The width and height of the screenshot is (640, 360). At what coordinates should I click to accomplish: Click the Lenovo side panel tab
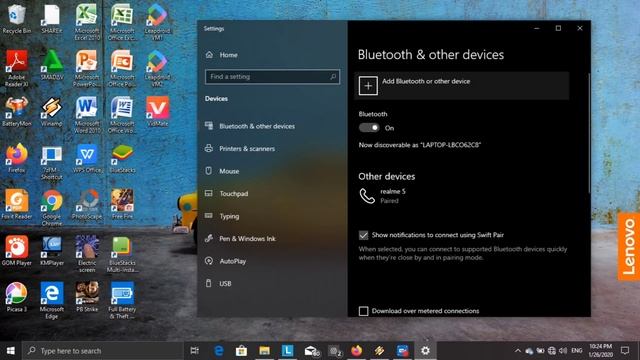(629, 247)
